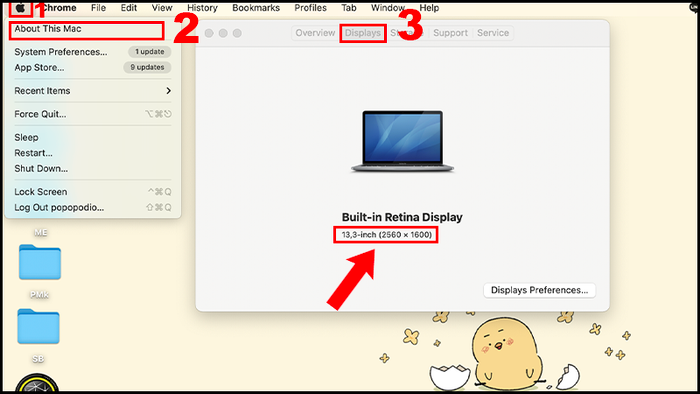This screenshot has width=700, height=394.
Task: Open the Tab menu
Action: (x=349, y=8)
